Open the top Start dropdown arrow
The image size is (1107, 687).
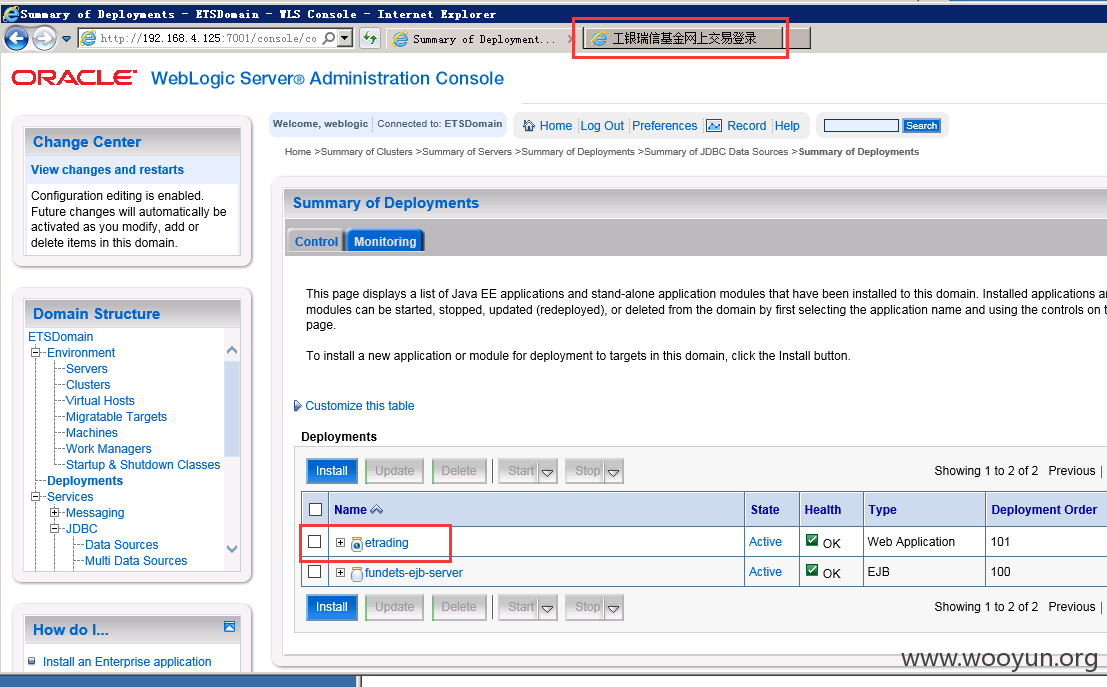click(x=548, y=472)
